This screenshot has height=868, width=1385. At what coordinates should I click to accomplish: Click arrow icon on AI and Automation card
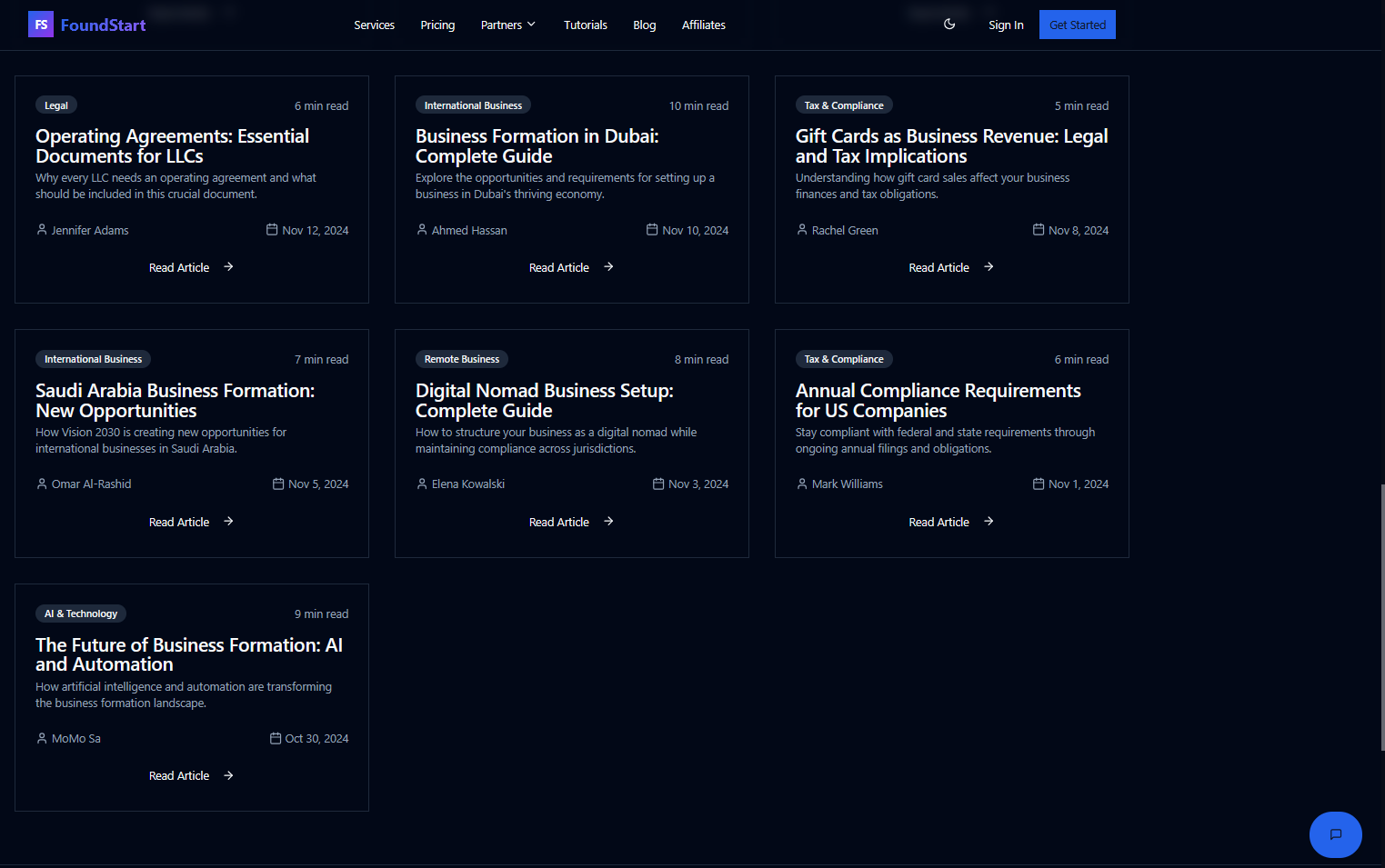(x=228, y=776)
